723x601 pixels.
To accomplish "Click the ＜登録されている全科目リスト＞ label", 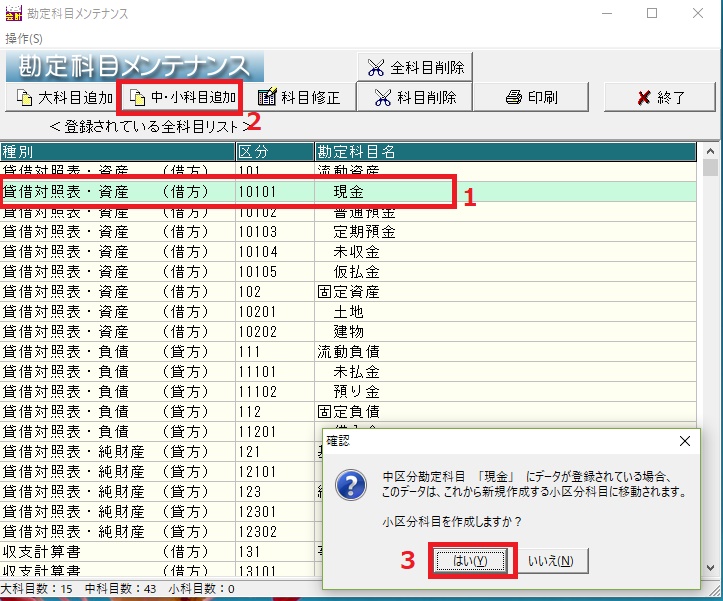I will click(151, 126).
